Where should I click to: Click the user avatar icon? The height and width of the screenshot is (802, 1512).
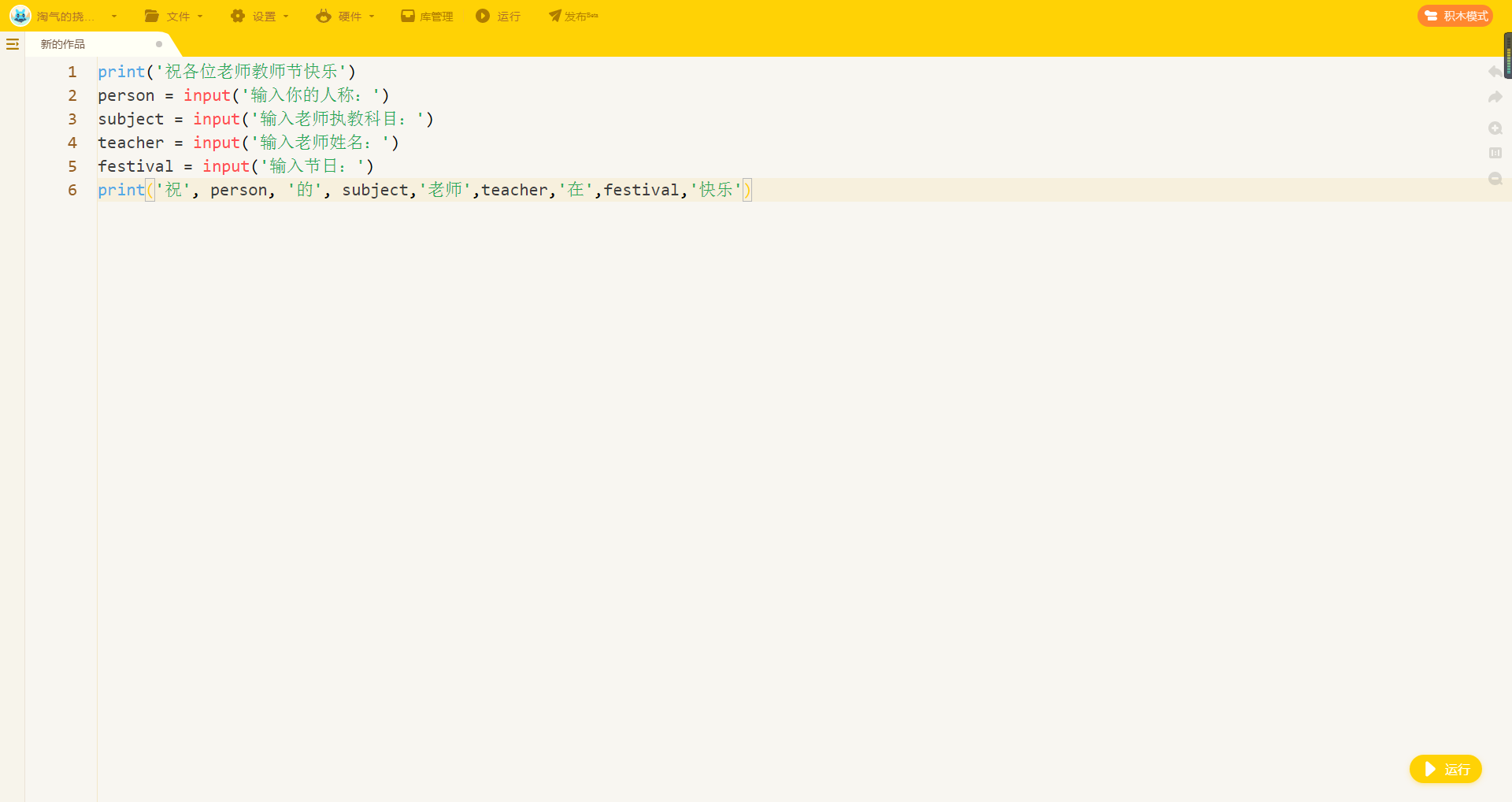(20, 16)
